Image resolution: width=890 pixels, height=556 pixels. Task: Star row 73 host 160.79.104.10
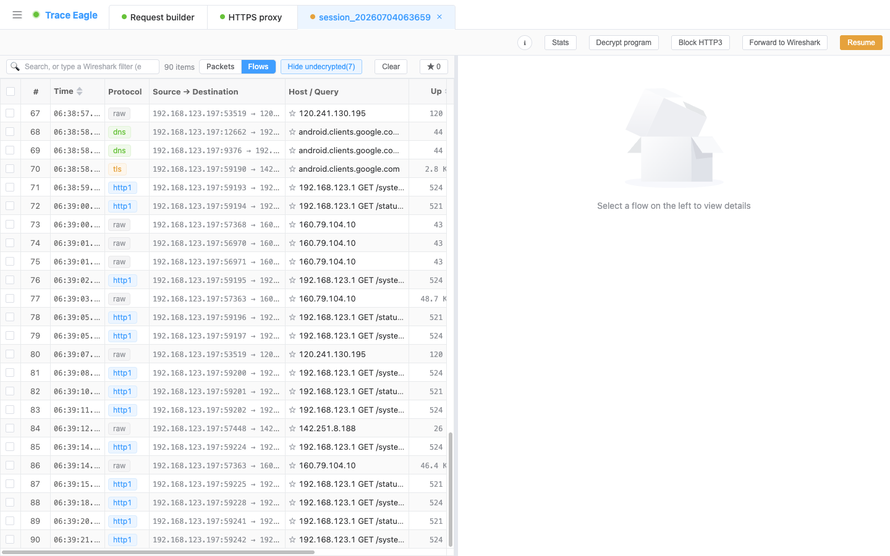tap(292, 225)
